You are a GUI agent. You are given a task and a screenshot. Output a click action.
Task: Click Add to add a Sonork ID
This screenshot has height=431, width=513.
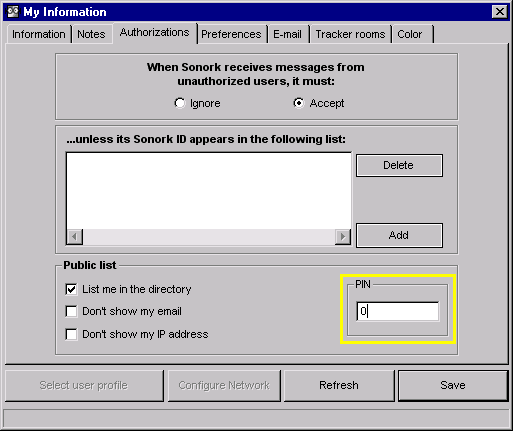399,235
